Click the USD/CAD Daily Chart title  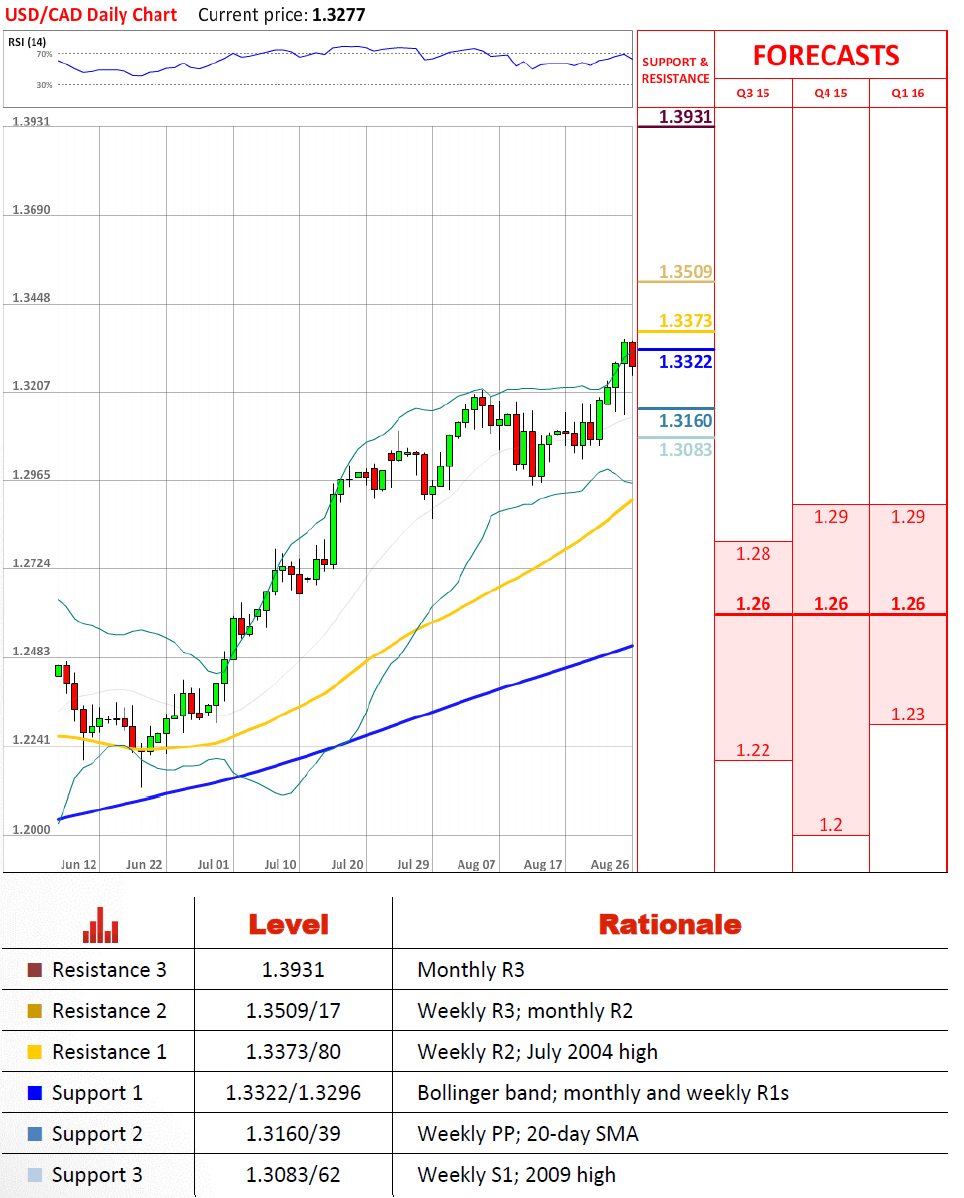point(92,15)
